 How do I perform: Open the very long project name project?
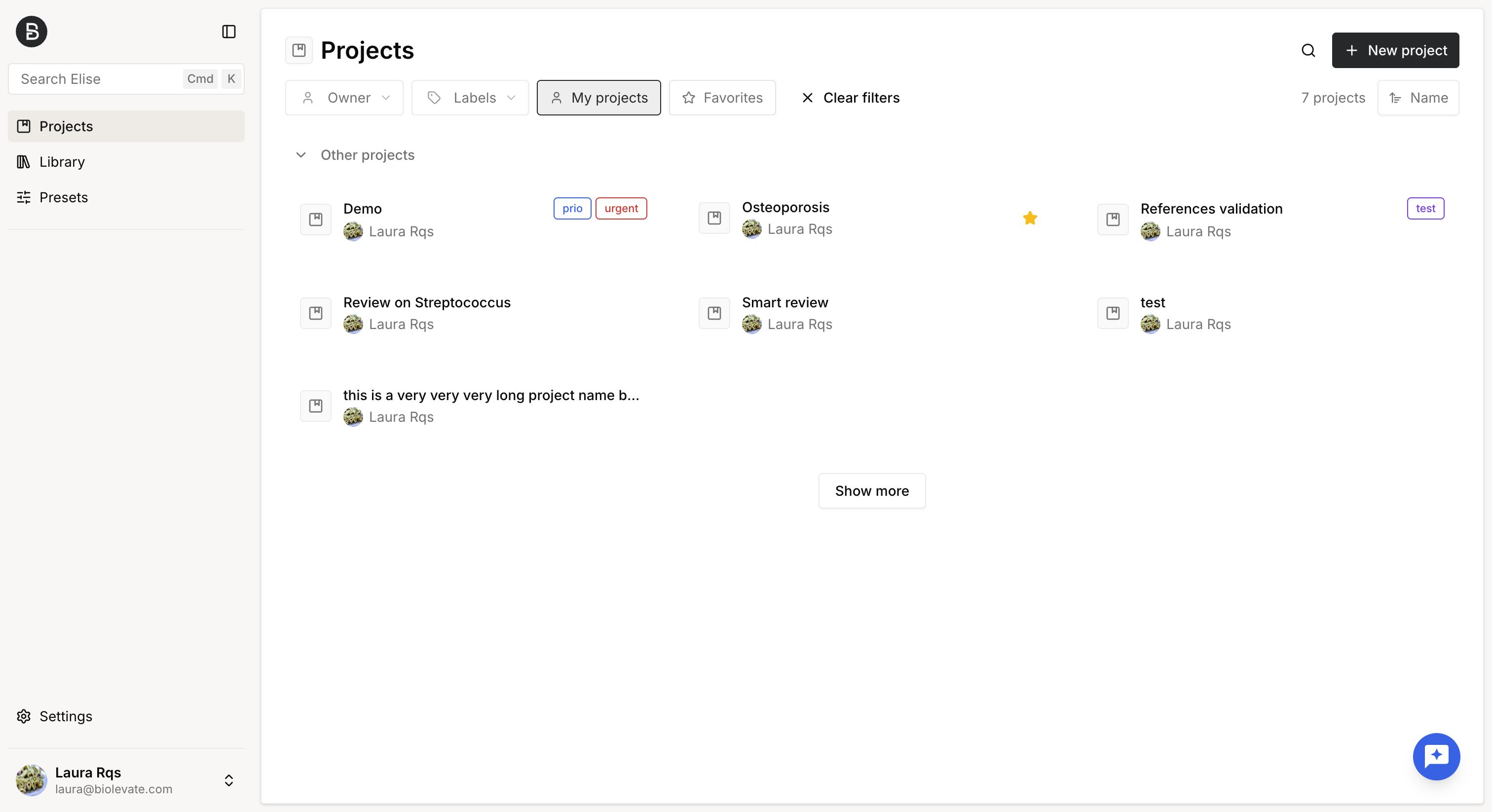point(491,395)
